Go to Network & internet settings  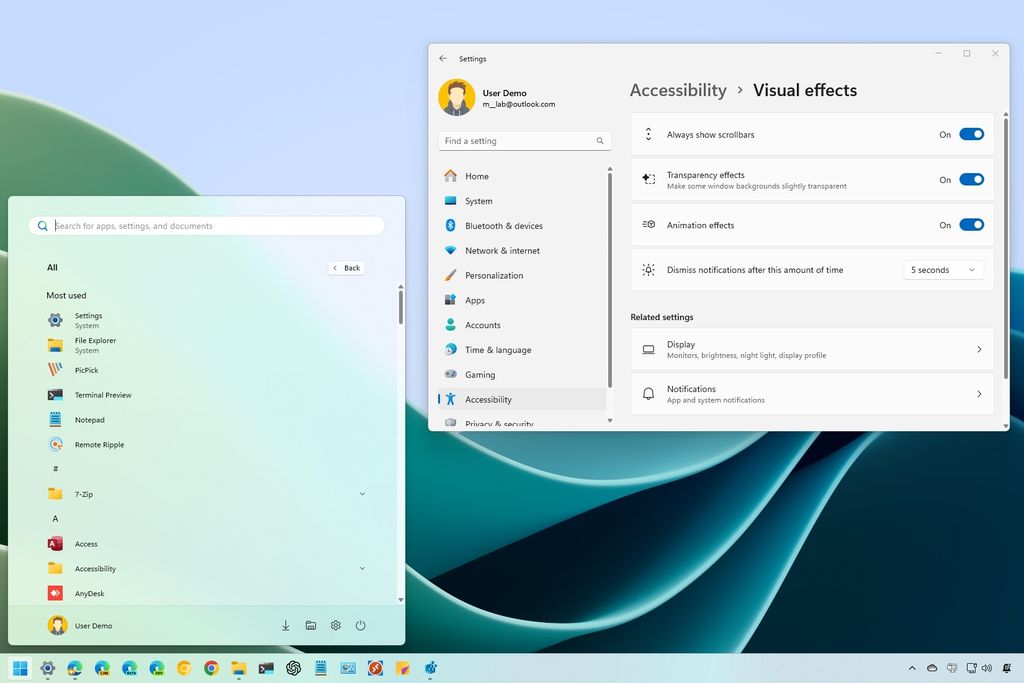point(502,250)
